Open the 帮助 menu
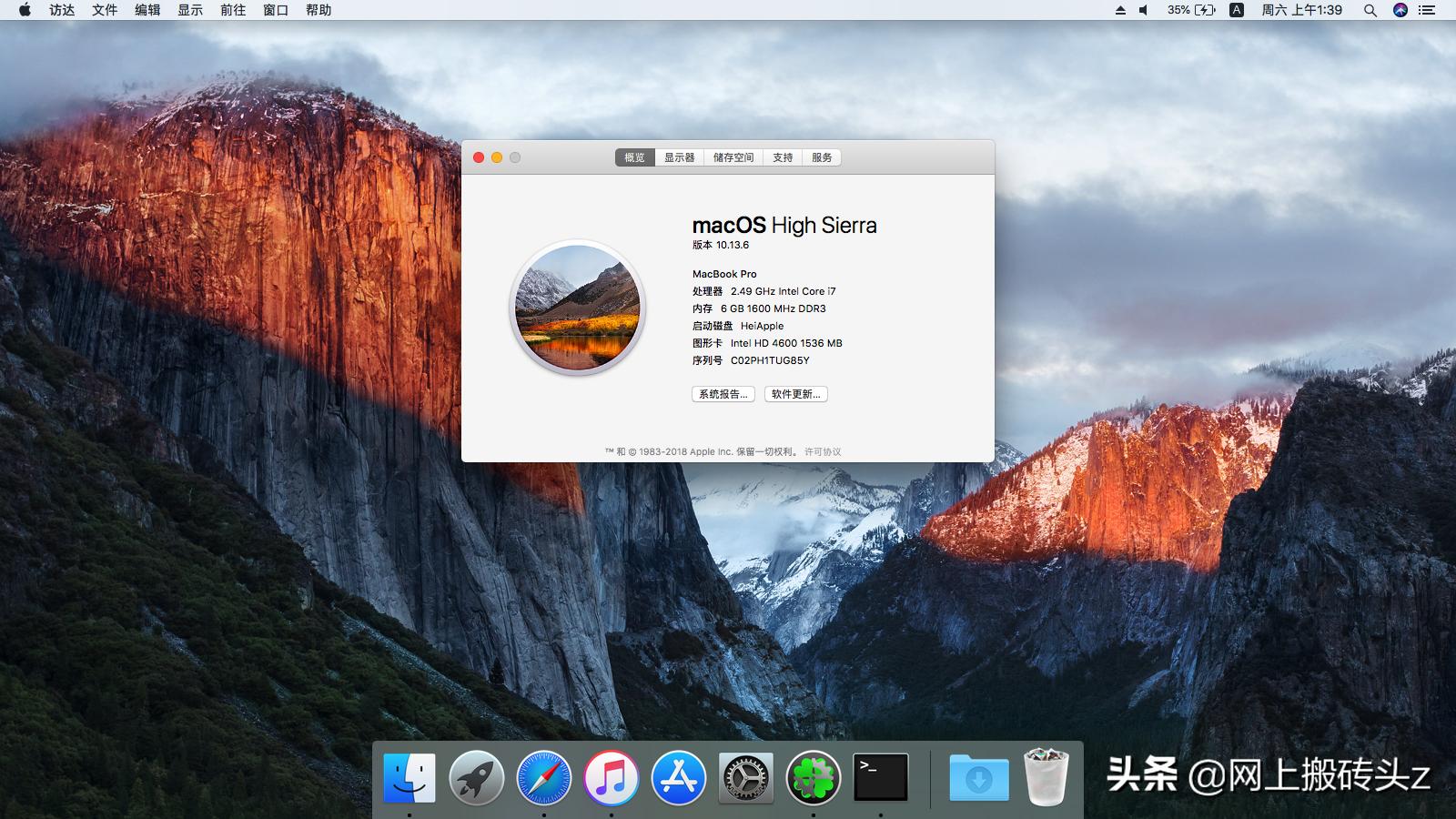The height and width of the screenshot is (819, 1456). click(318, 10)
